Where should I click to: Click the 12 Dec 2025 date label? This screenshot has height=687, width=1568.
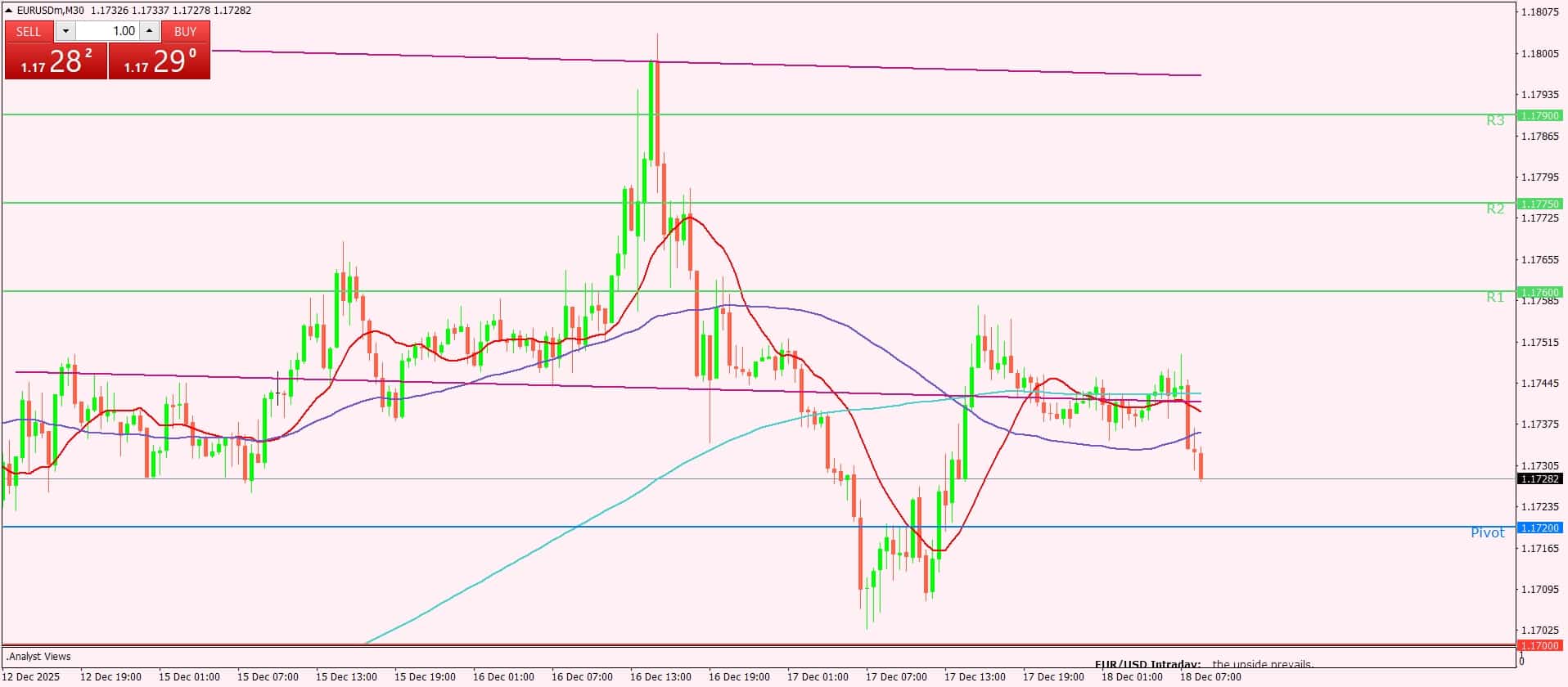click(x=30, y=677)
